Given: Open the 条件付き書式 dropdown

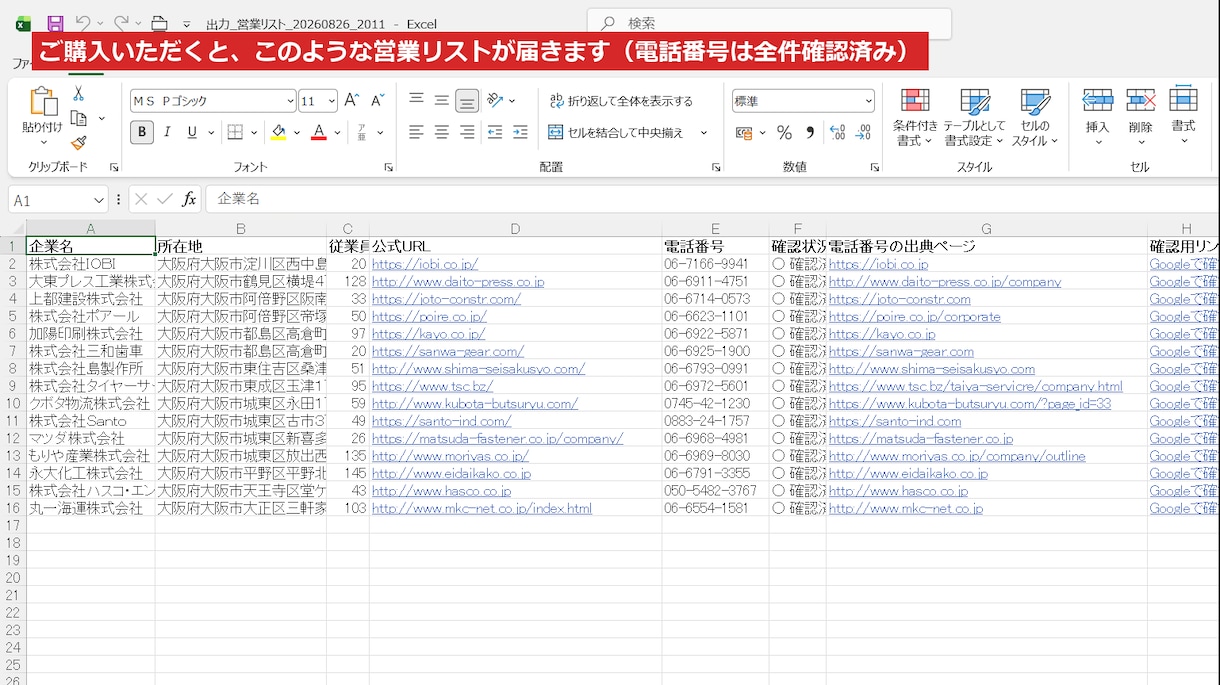Looking at the screenshot, I should 915,117.
